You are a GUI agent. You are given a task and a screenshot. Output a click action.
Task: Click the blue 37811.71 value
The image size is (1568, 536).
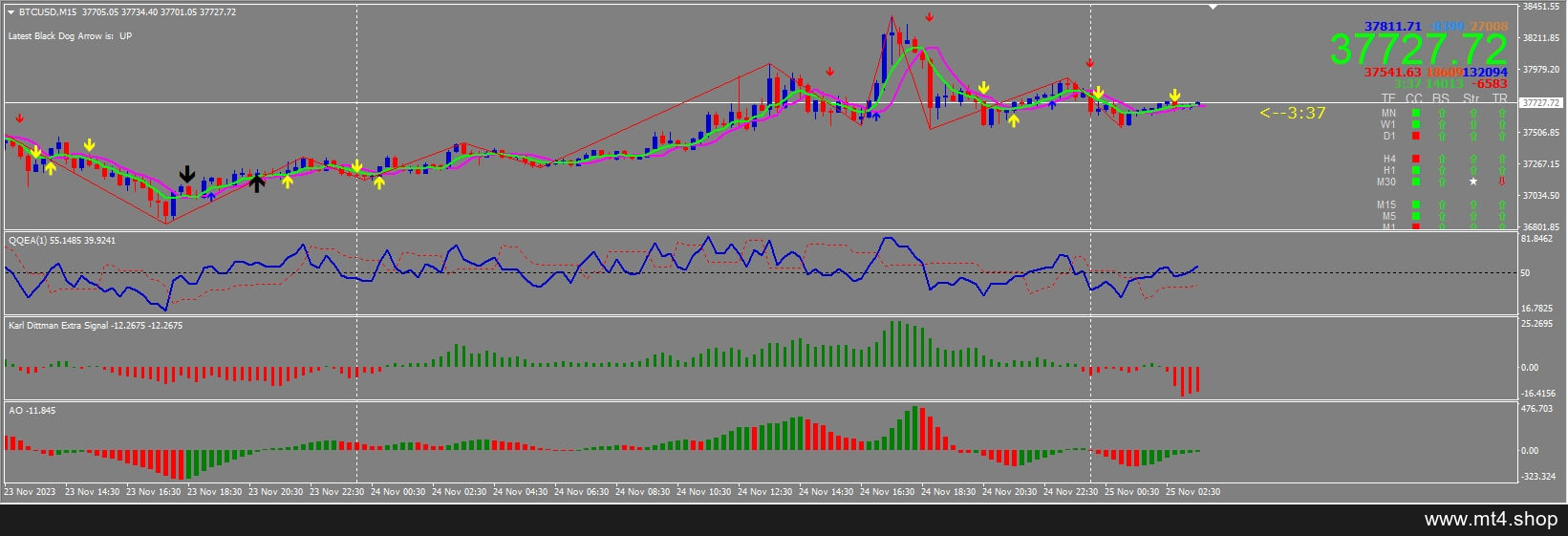(x=1393, y=27)
